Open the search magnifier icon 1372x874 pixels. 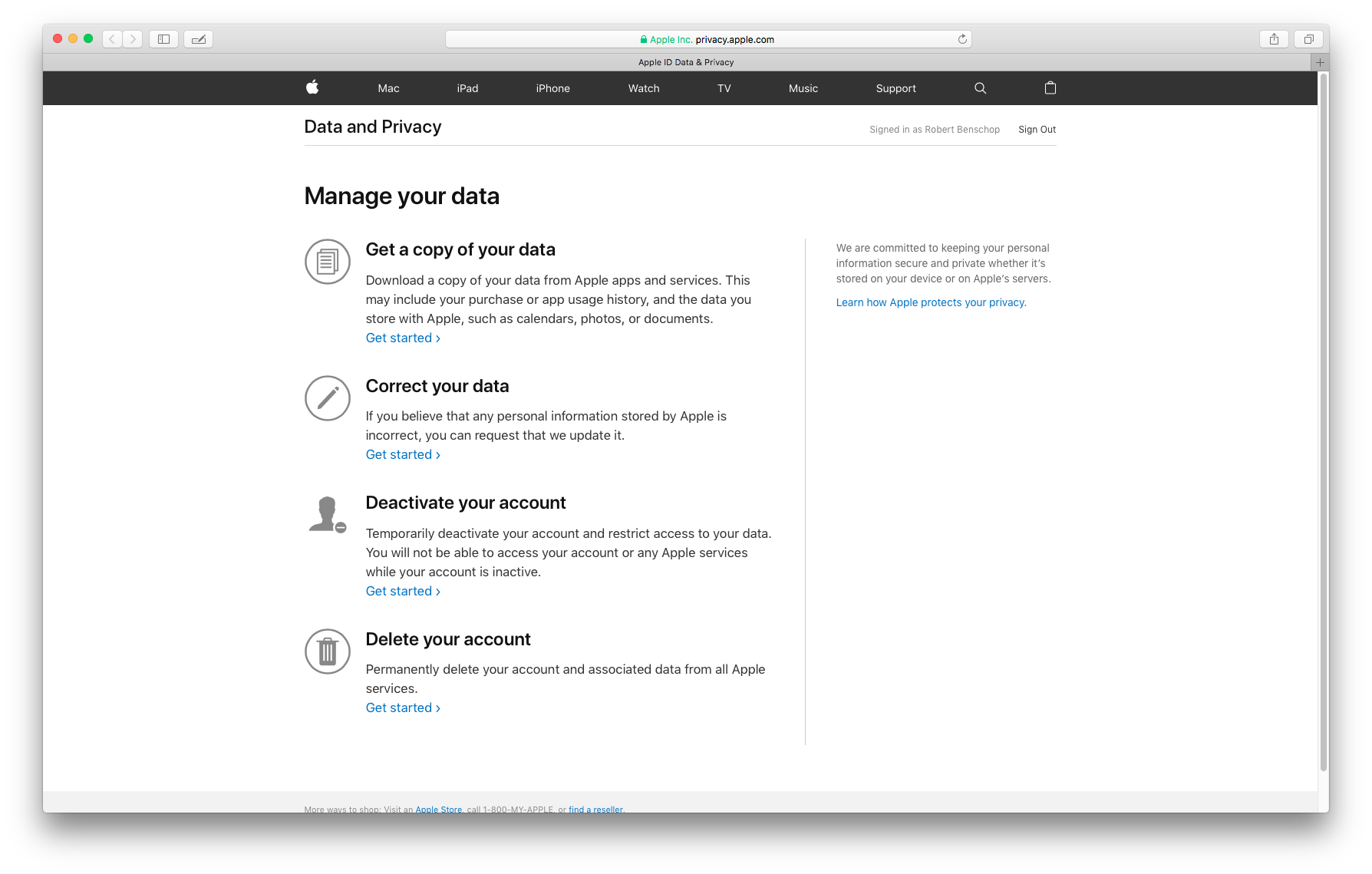[980, 88]
